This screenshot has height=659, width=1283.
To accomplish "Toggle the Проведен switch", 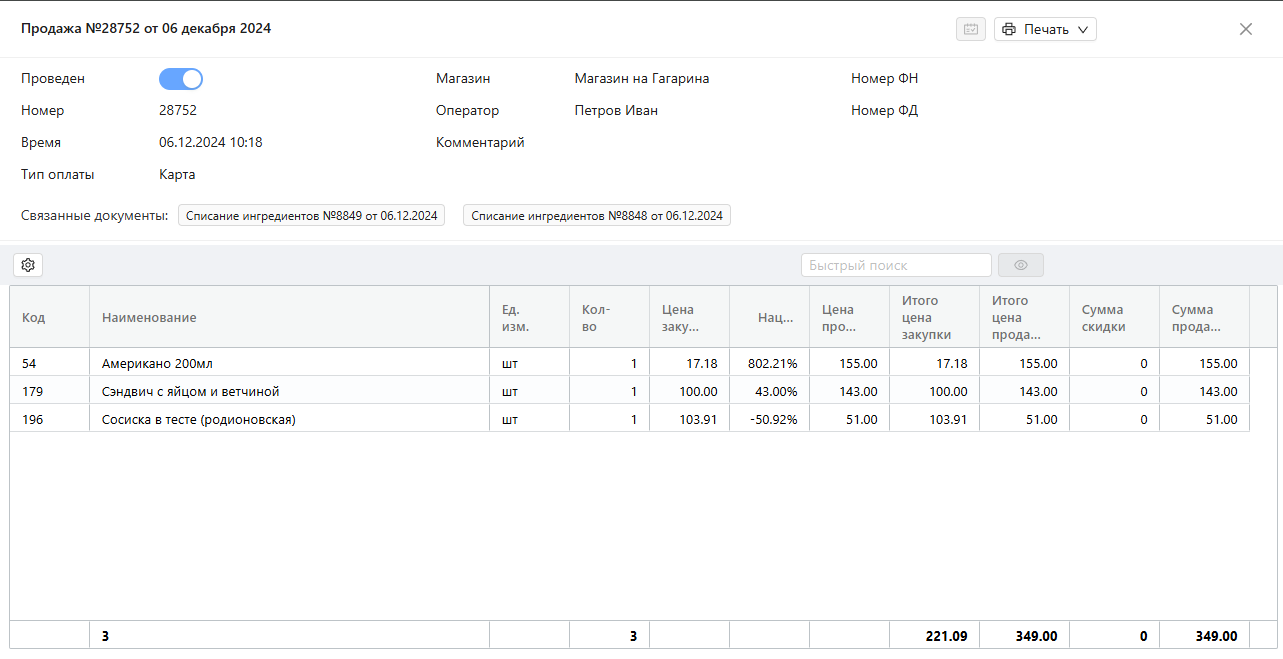I will (181, 79).
